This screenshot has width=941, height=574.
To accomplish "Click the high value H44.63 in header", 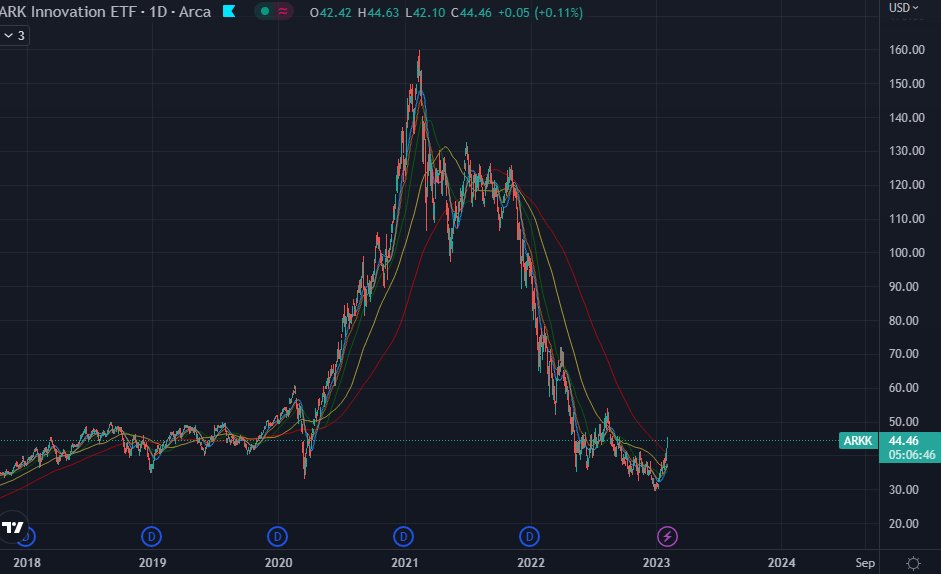I will click(378, 13).
